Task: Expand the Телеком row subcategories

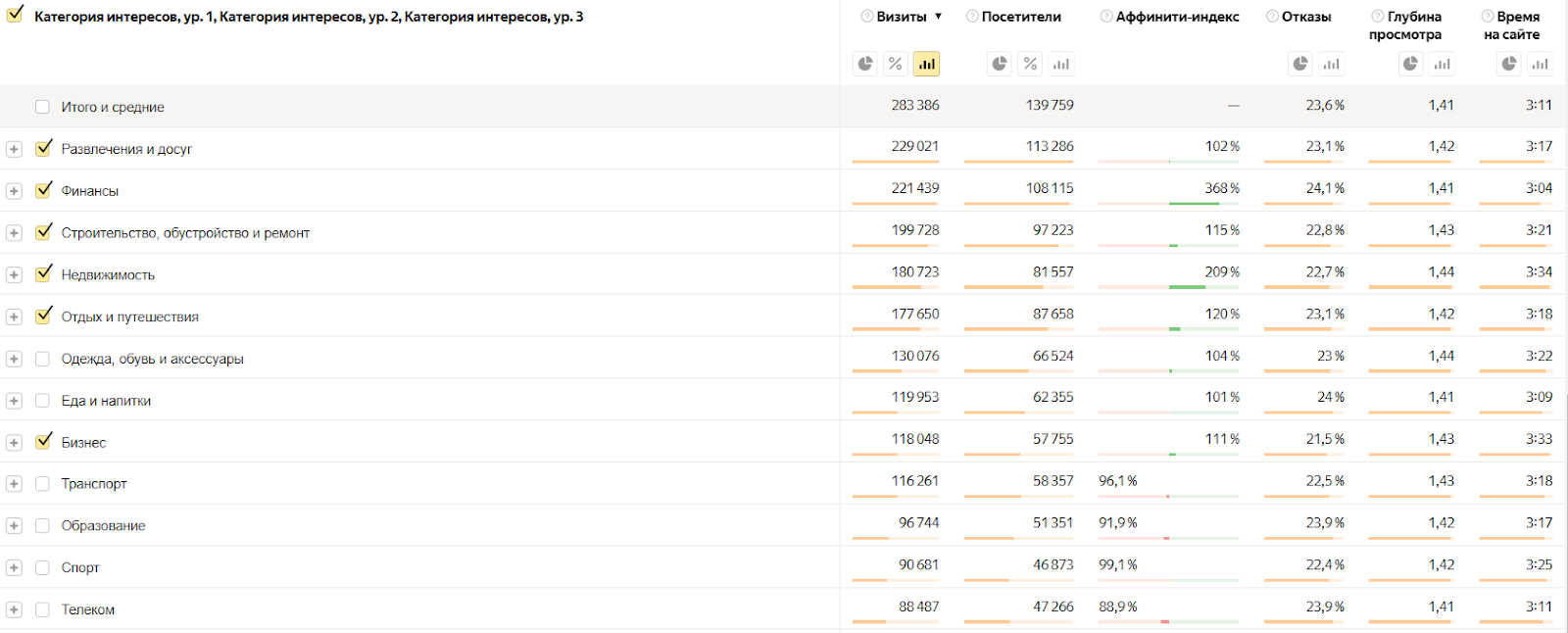Action: [14, 610]
